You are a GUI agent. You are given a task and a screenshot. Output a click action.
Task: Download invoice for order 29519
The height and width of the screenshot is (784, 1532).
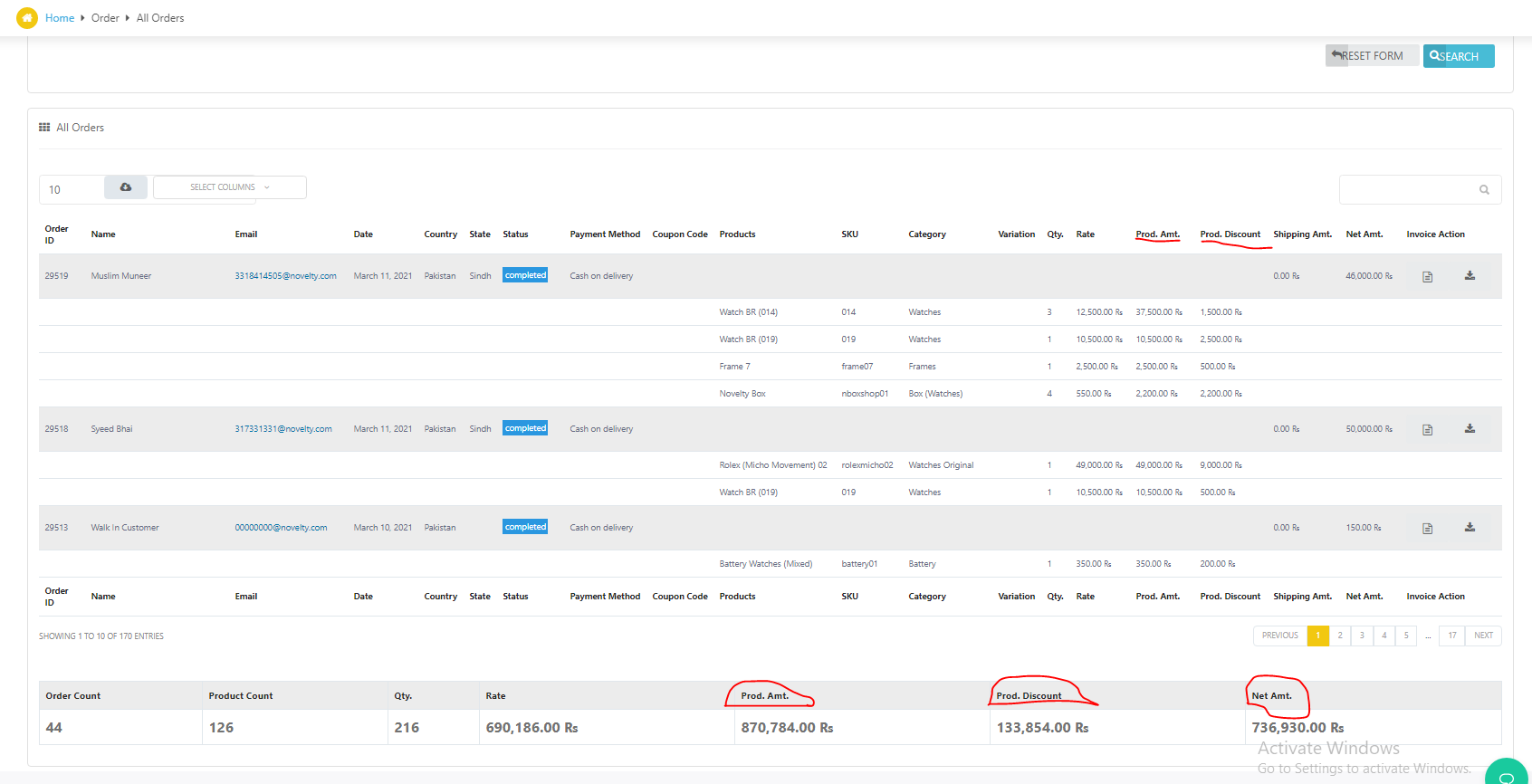(x=1470, y=276)
